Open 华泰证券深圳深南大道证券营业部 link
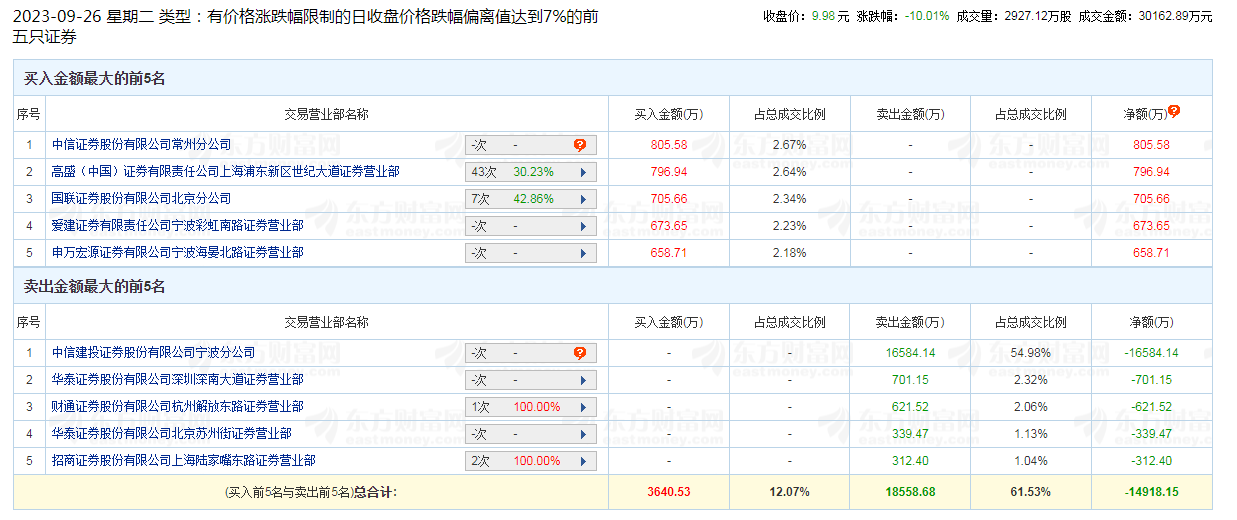Viewport: 1237px width, 520px height. click(x=177, y=380)
